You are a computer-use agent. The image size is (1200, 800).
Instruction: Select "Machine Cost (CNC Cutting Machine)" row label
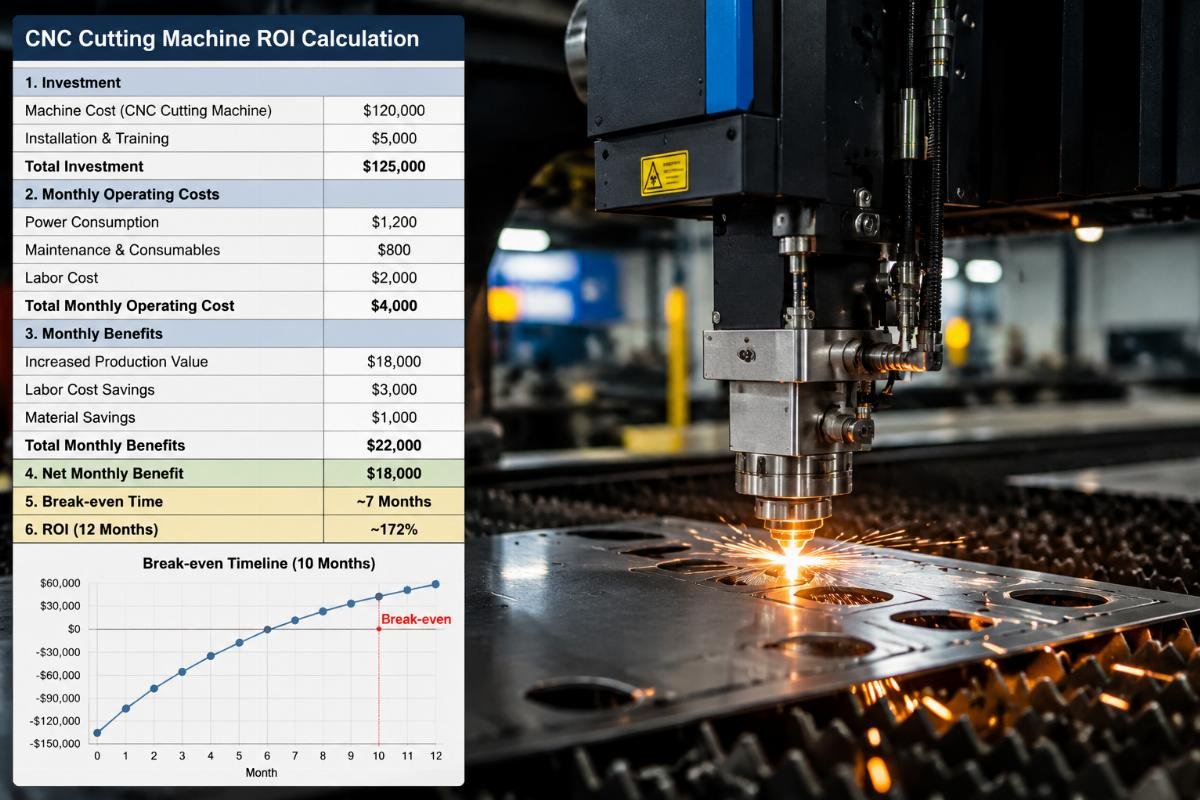point(148,110)
